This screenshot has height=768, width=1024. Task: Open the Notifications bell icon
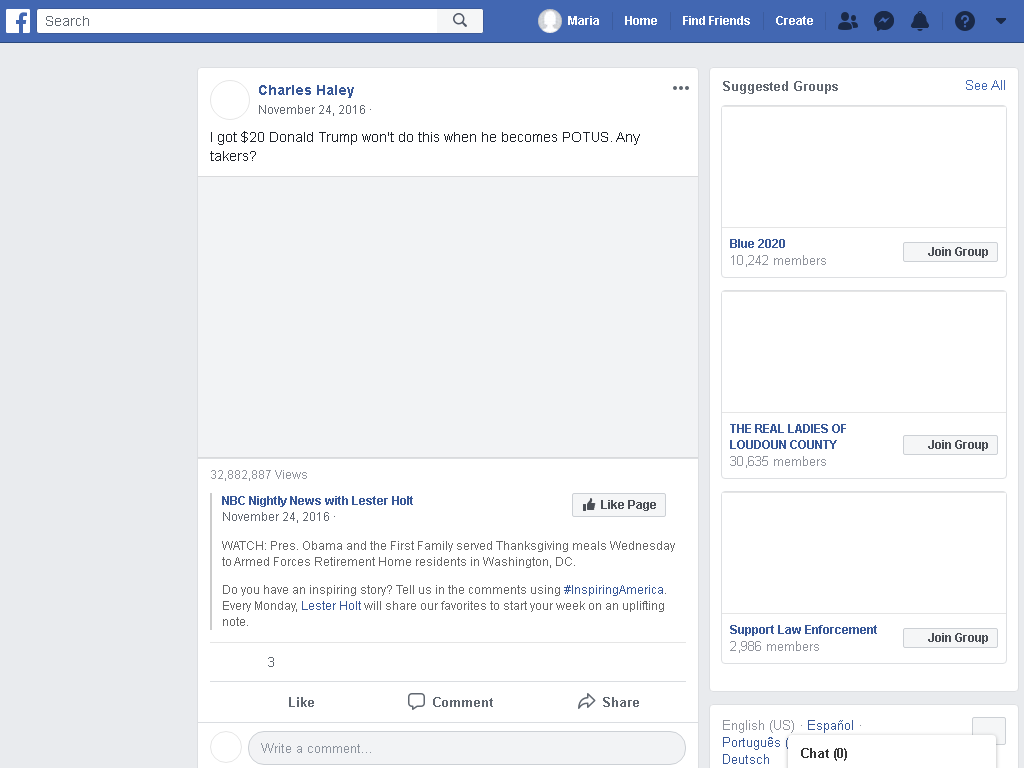920,21
